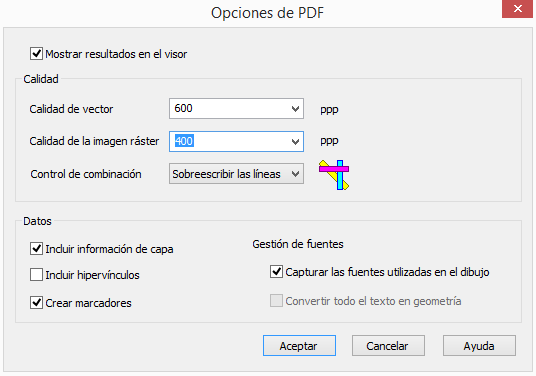Viewport: 536px width, 376px height.
Task: Toggle Crear marcadores checkbox
Action: pyautogui.click(x=36, y=303)
